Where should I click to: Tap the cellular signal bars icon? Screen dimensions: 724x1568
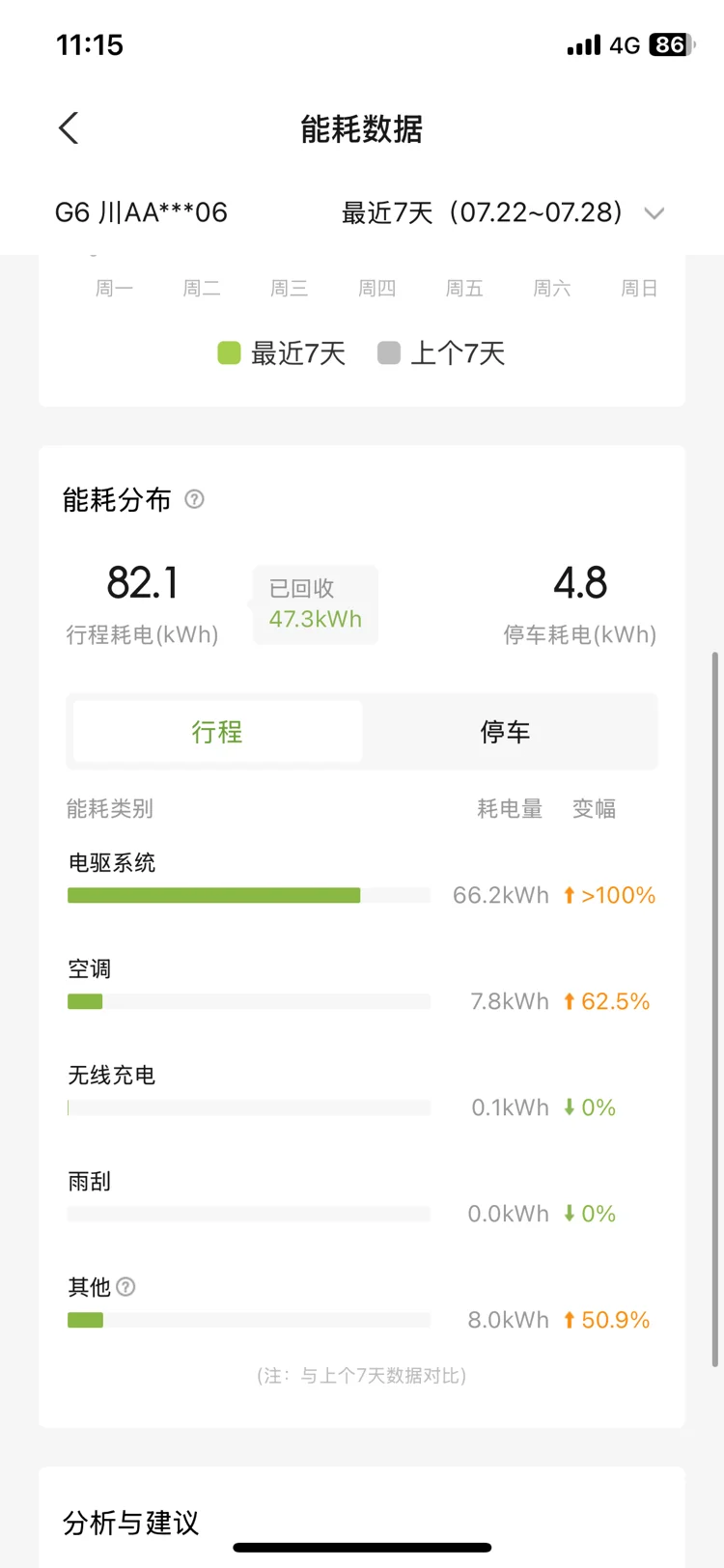point(583,45)
